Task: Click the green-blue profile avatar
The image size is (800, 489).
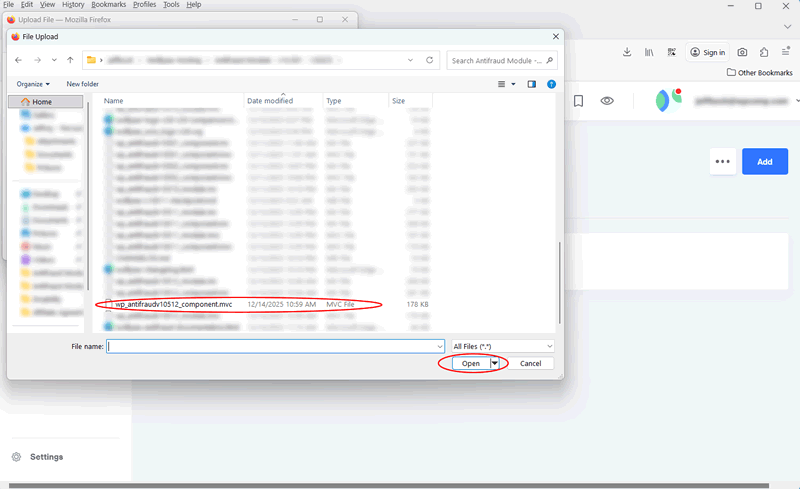Action: point(668,100)
